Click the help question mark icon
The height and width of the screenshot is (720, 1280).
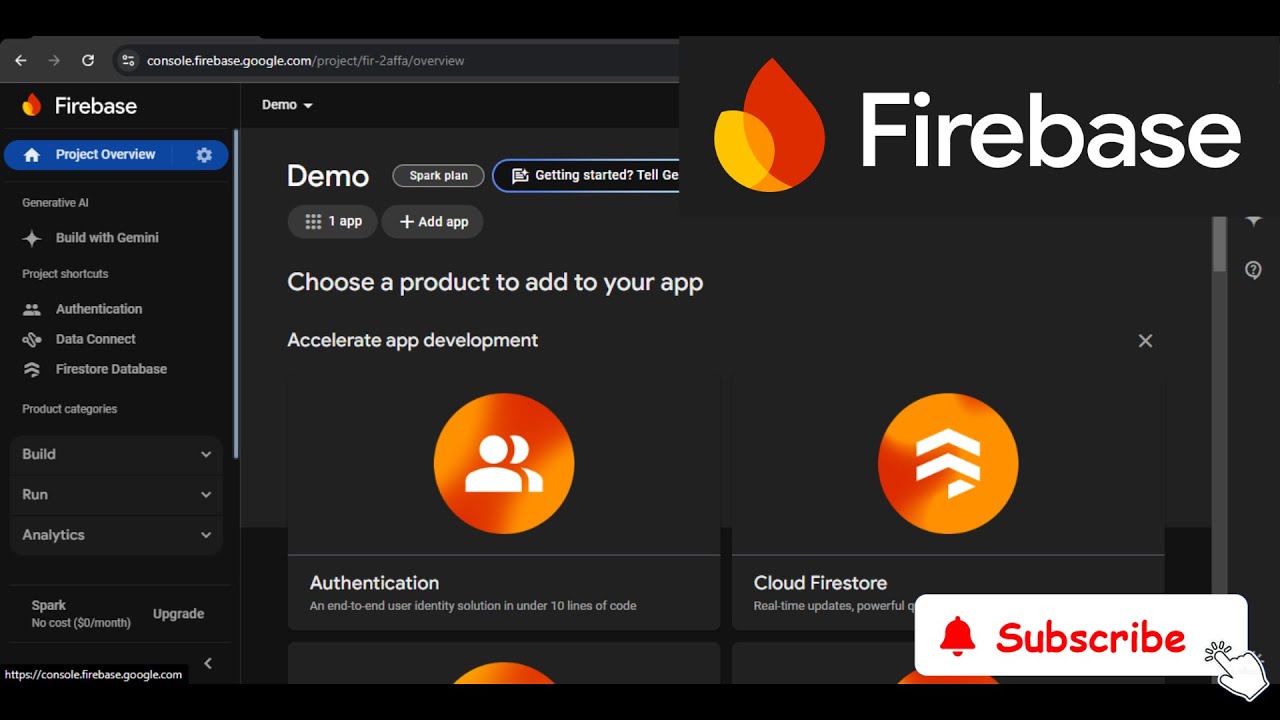1253,270
